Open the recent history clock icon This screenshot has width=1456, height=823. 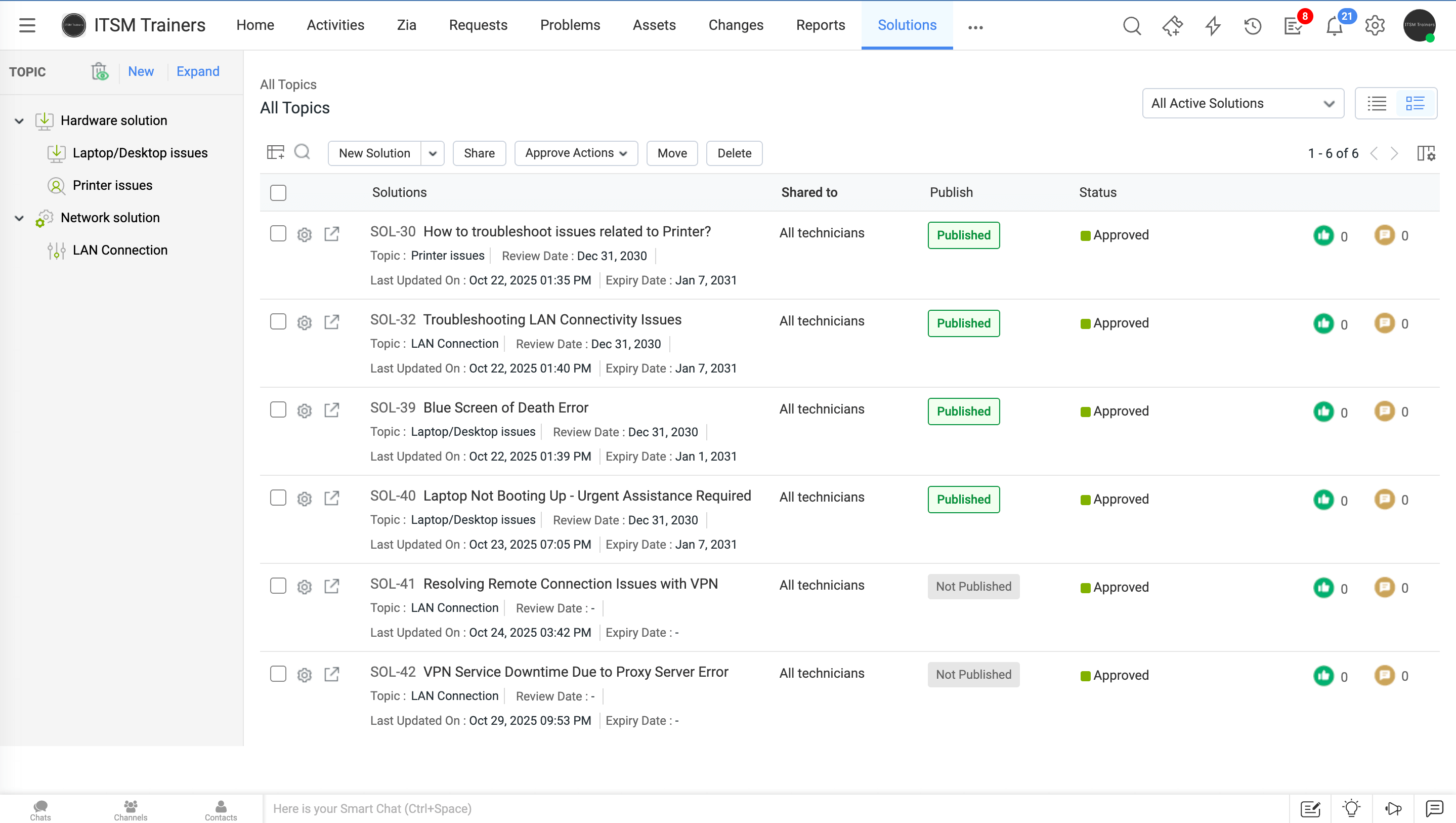(1253, 26)
